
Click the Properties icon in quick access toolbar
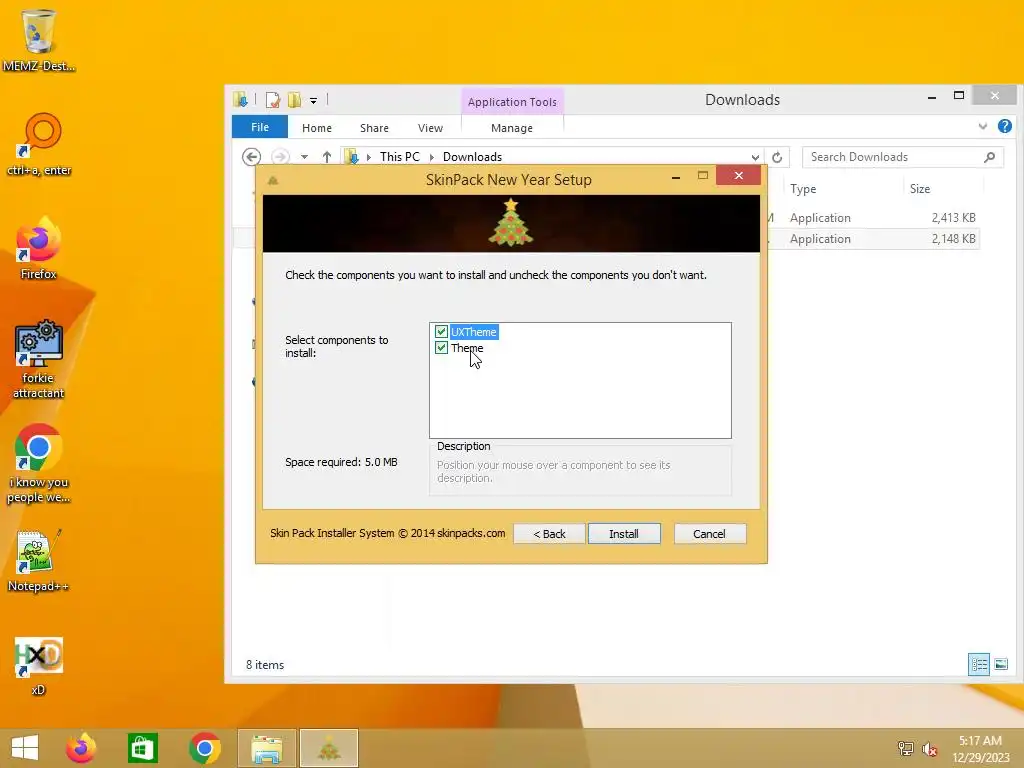pyautogui.click(x=273, y=100)
